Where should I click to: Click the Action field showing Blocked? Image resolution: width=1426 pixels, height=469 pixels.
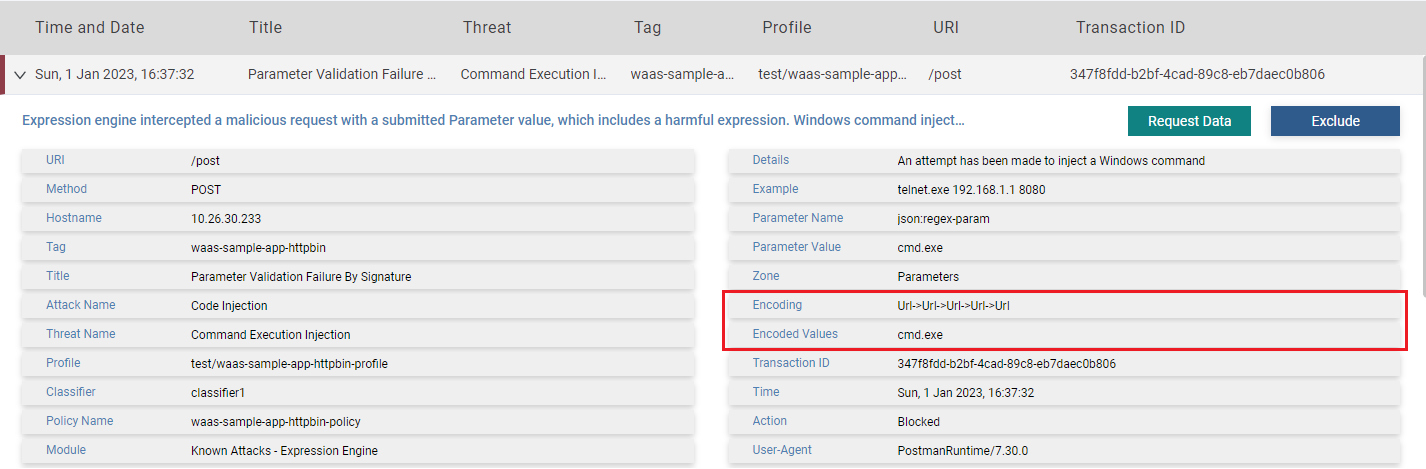point(918,421)
